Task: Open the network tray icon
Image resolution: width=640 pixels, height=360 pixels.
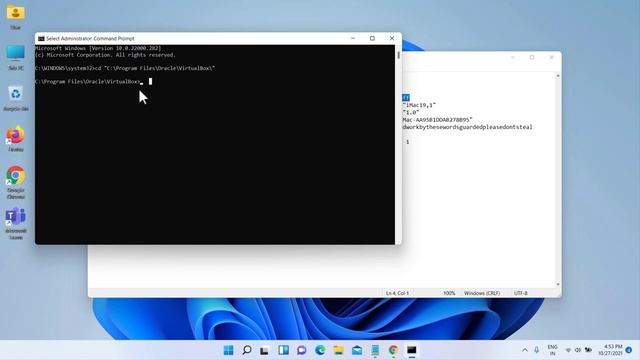Action: pos(568,350)
